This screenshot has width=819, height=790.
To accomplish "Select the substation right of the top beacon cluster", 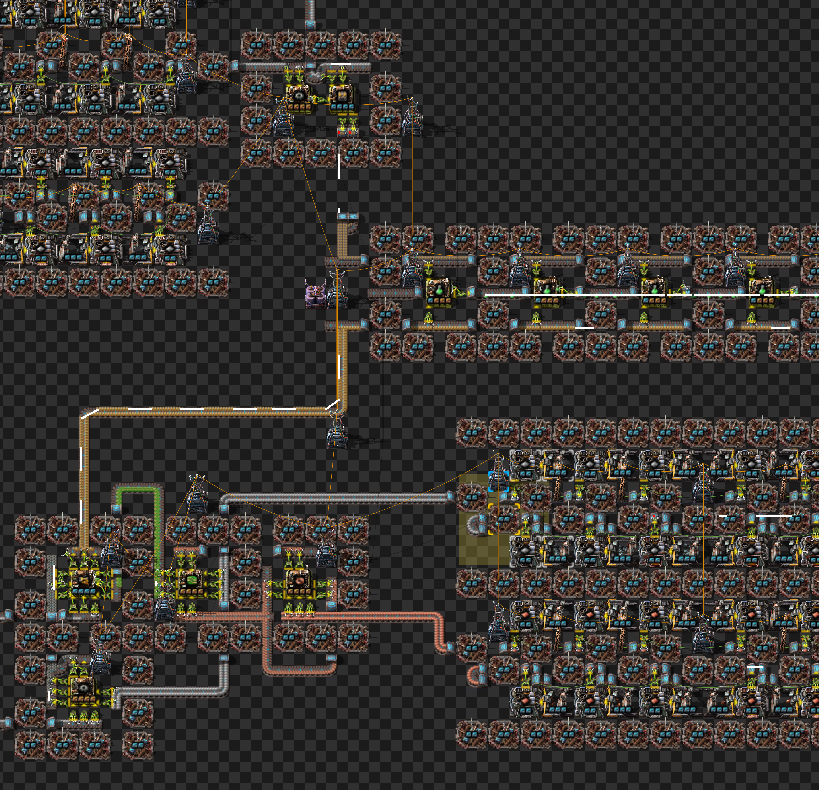I will (412, 117).
